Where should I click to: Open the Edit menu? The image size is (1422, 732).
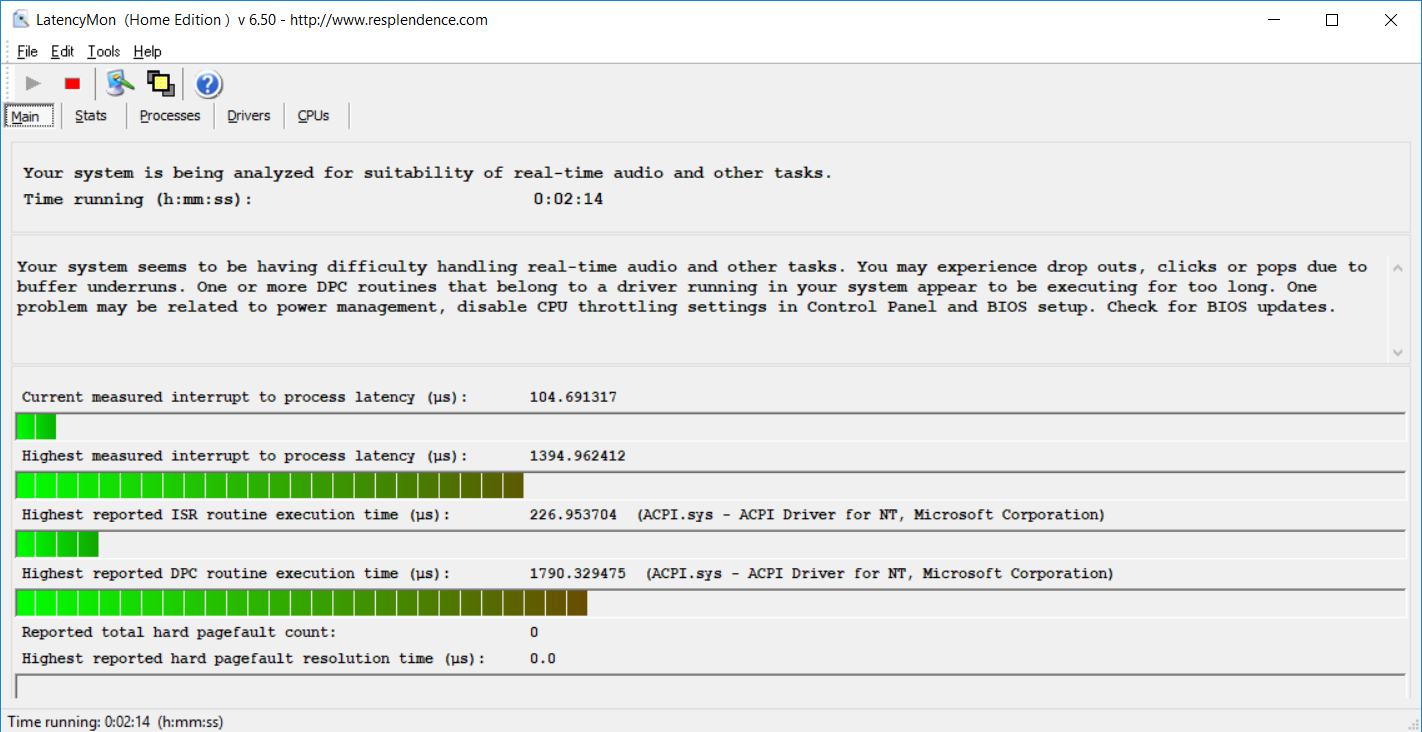tap(62, 52)
